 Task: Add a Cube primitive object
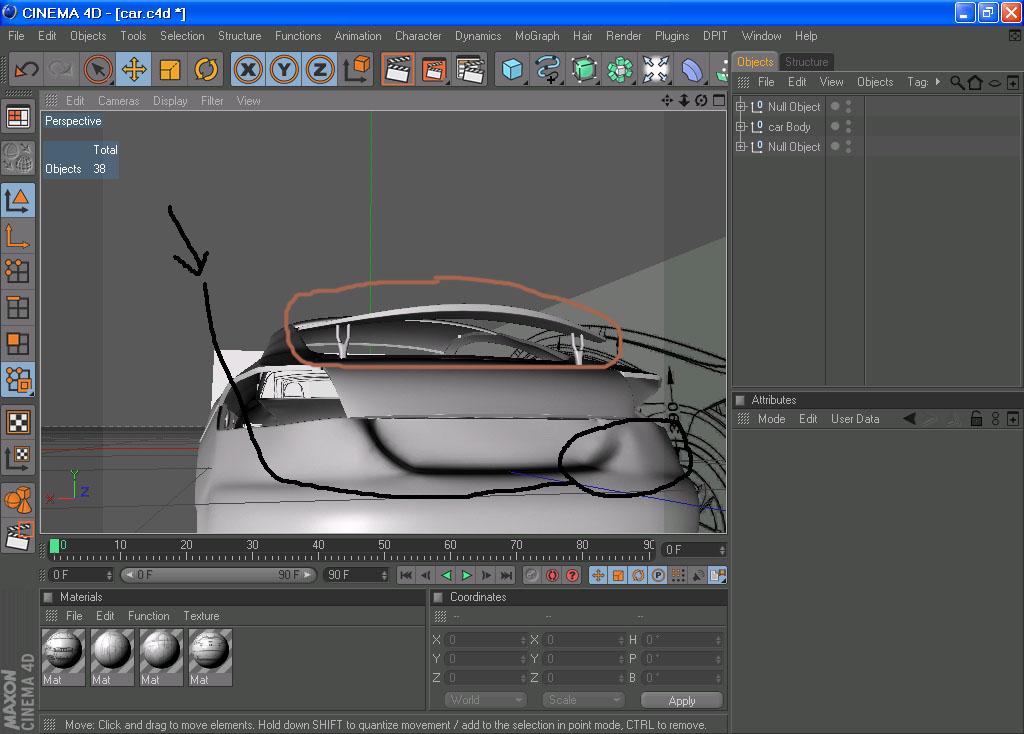[512, 69]
